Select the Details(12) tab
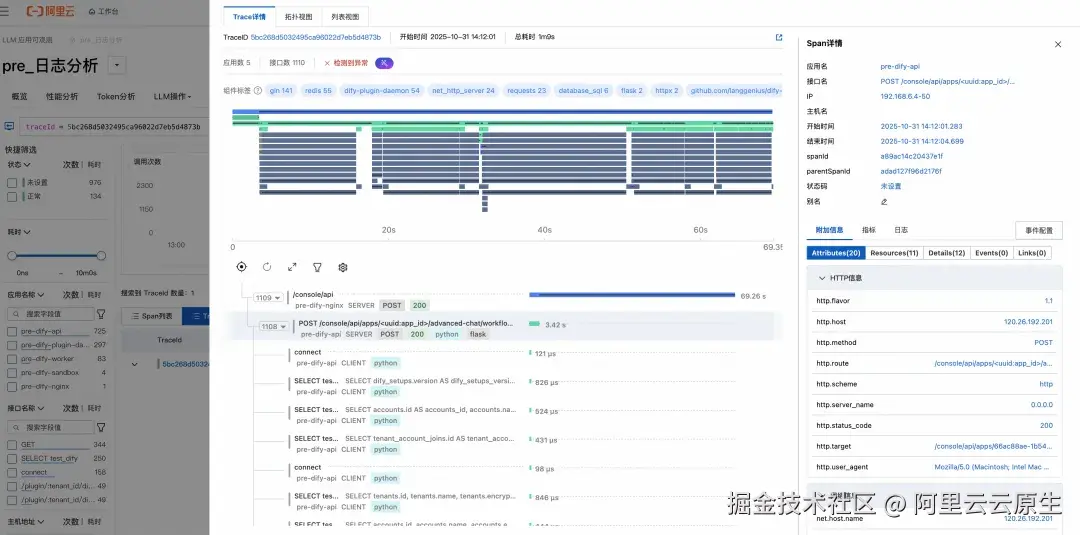This screenshot has width=1080, height=535. pyautogui.click(x=947, y=253)
